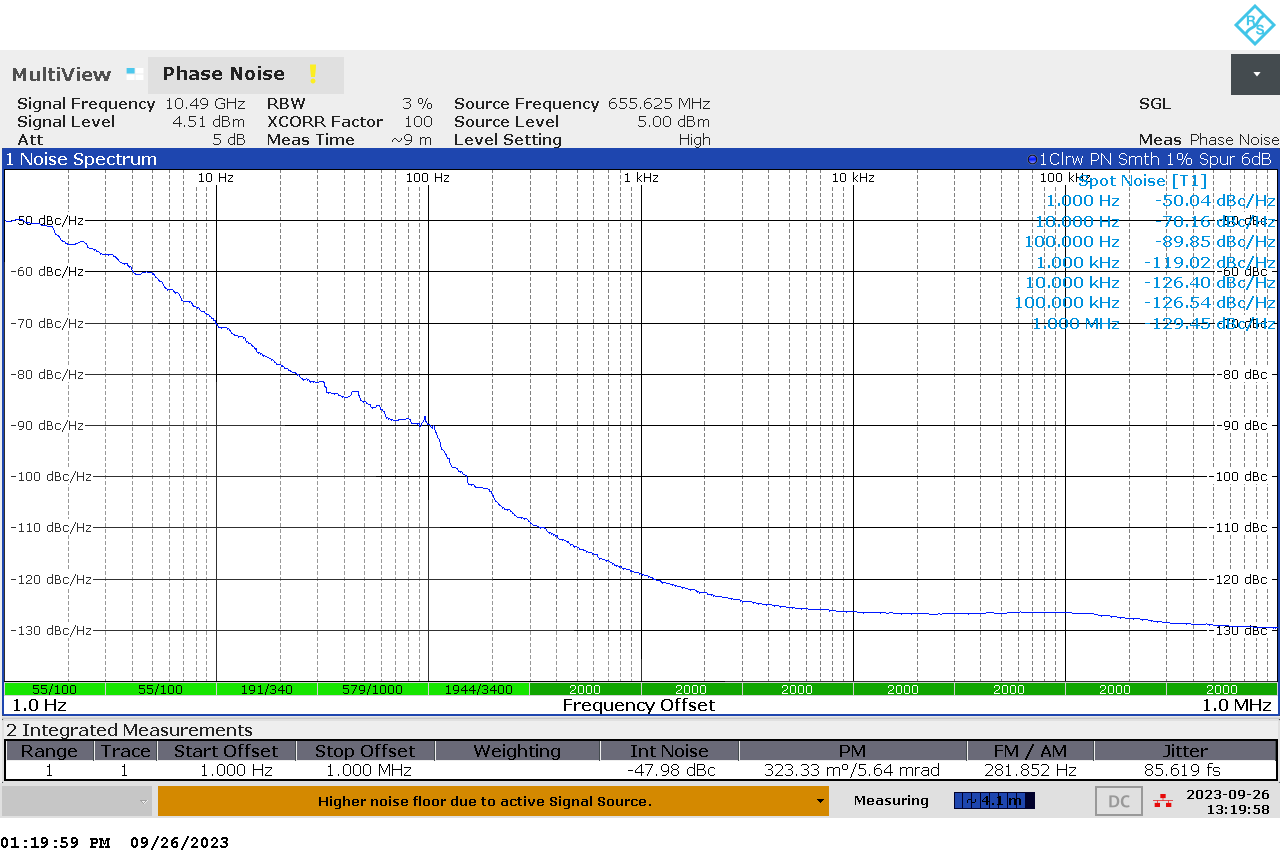
Task: Click the Source Level 5.00 dBm value
Action: pos(673,122)
